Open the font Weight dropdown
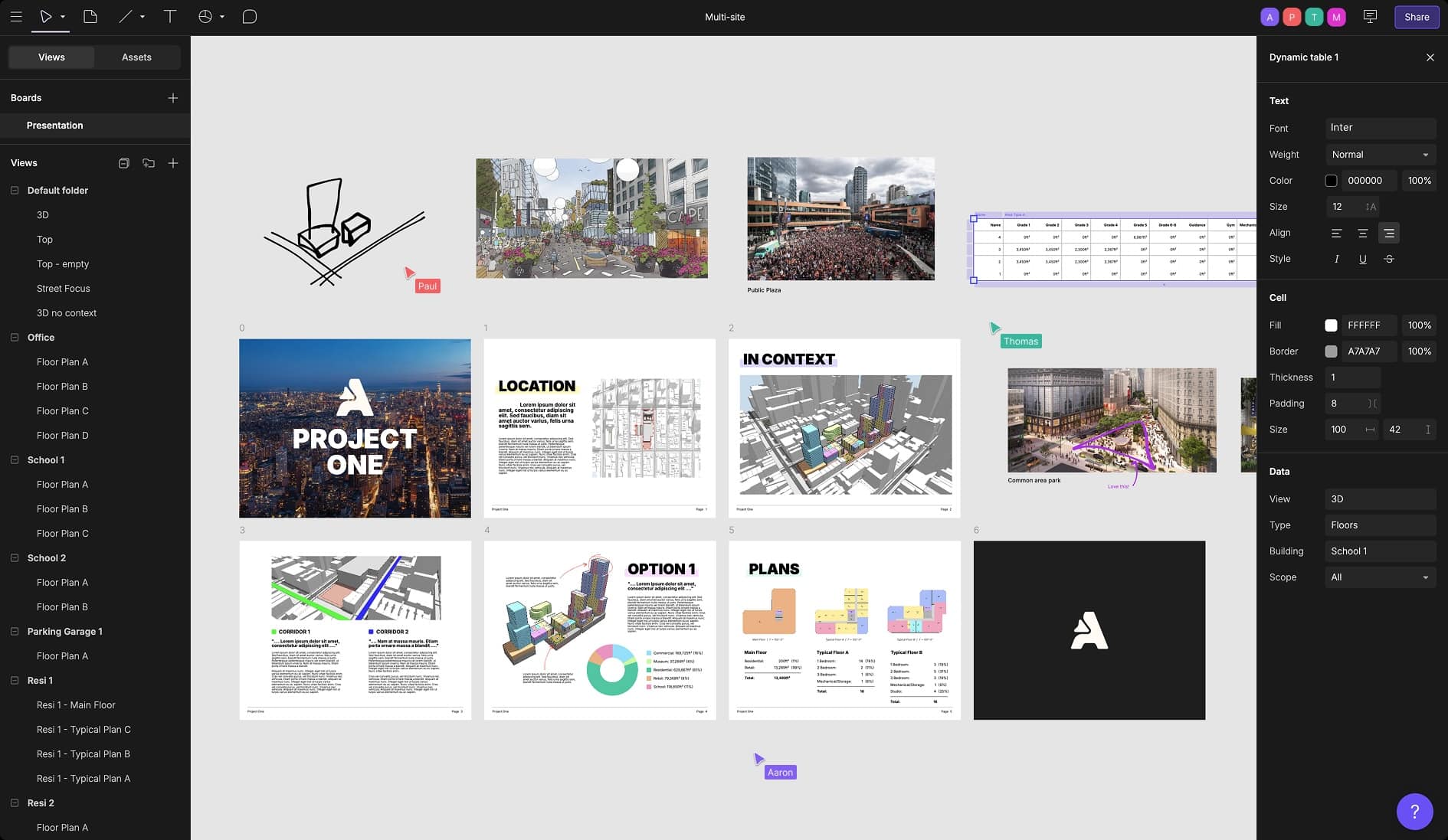The height and width of the screenshot is (840, 1448). click(1380, 155)
